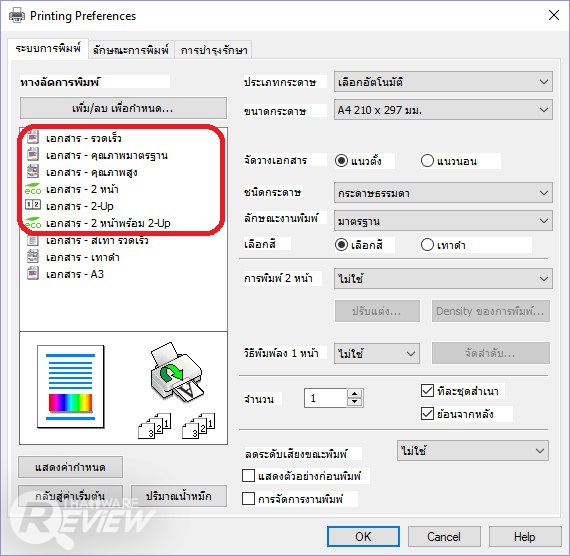Click the Cancel button
The height and width of the screenshot is (556, 570).
(444, 536)
